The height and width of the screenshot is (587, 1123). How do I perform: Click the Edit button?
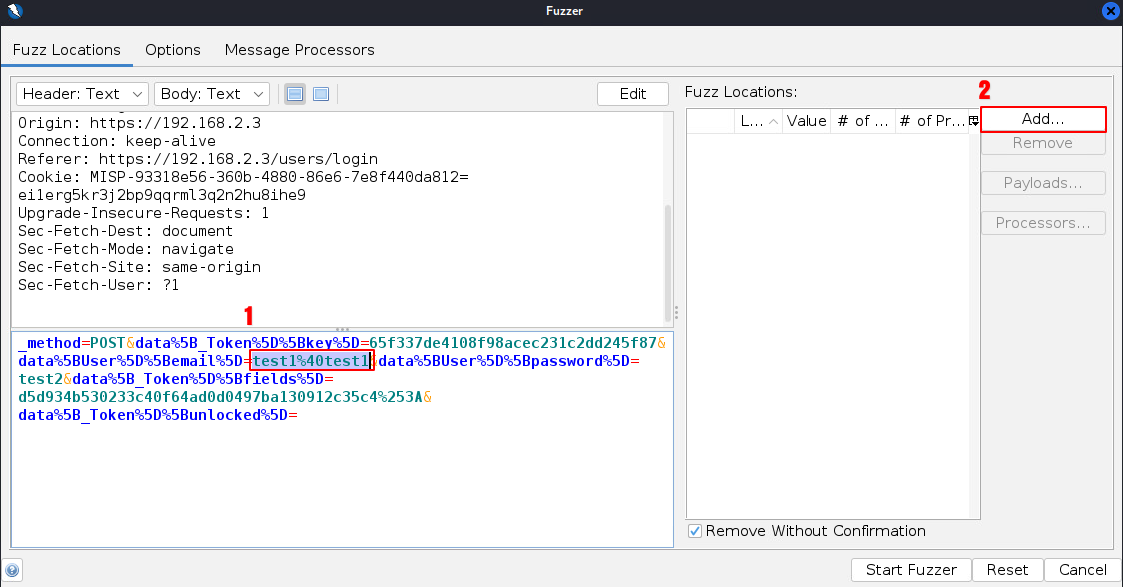(632, 94)
